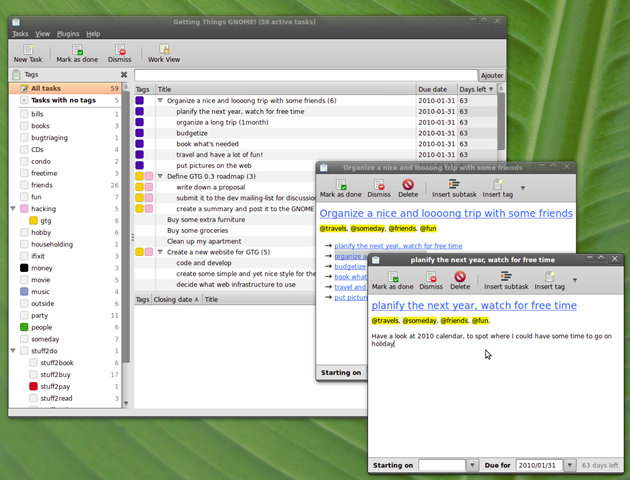Click the New Task toolbar icon

coord(28,49)
